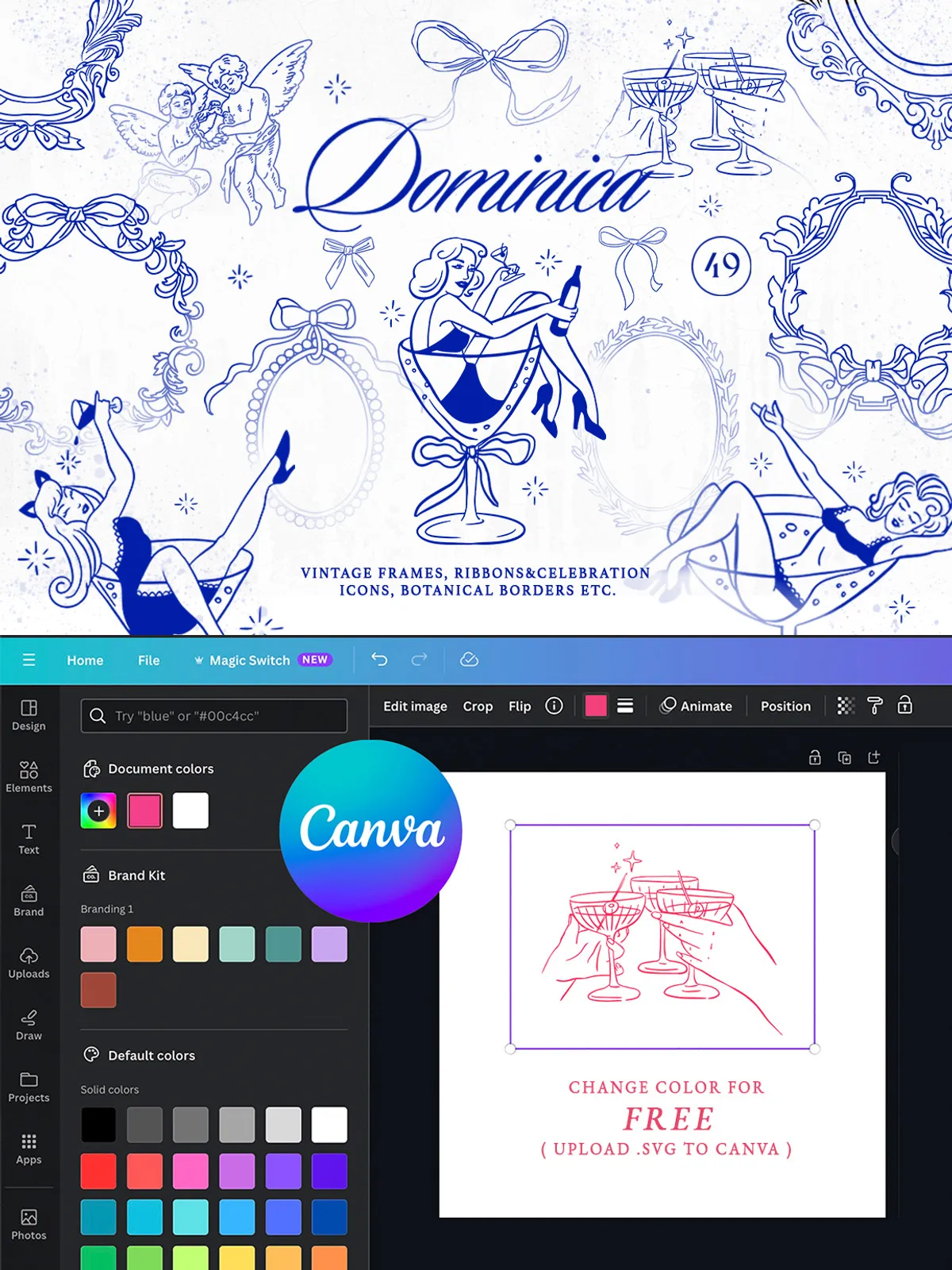The image size is (952, 1270).
Task: Open the hamburger main menu
Action: point(29,660)
